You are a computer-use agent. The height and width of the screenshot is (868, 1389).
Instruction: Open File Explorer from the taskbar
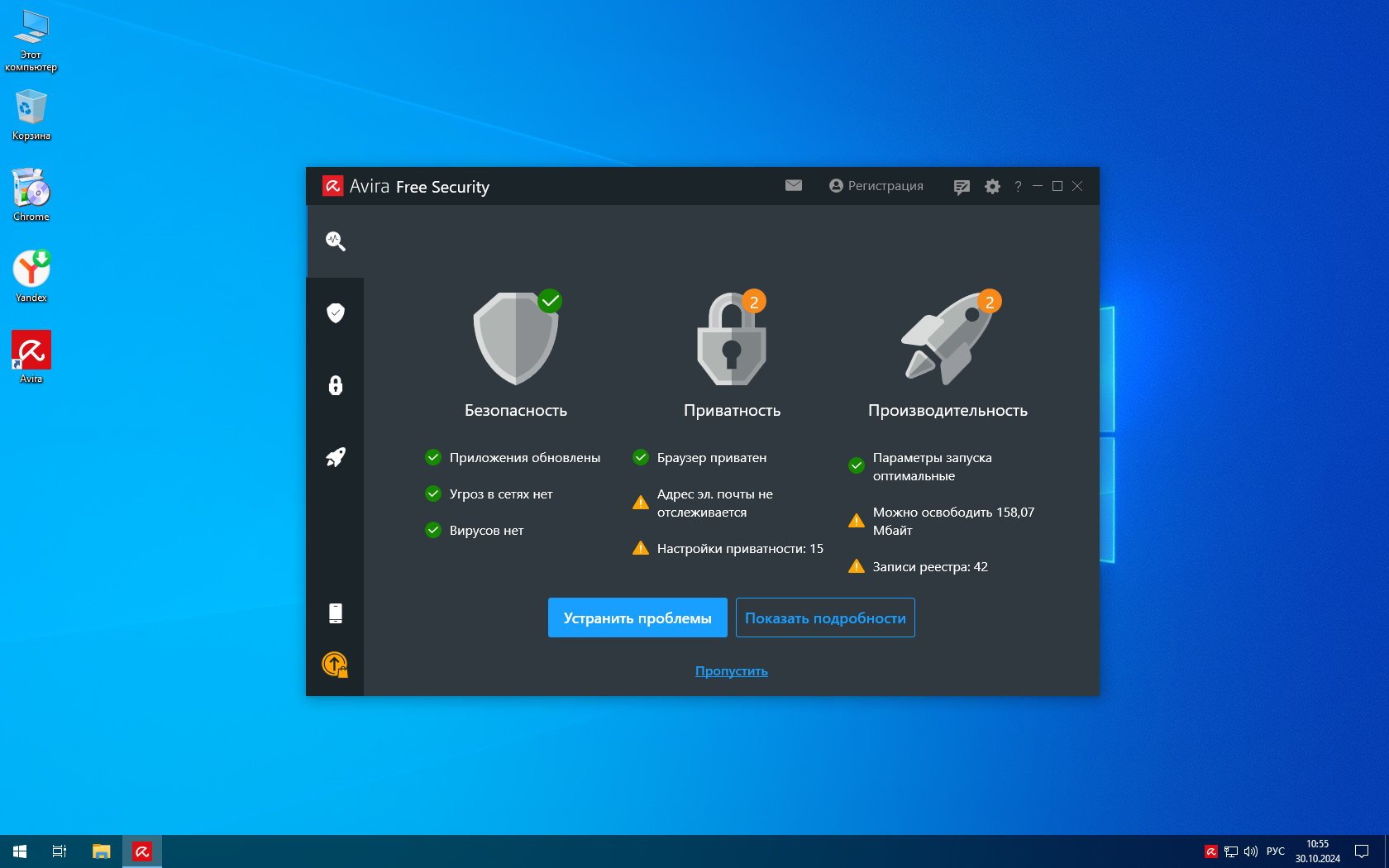click(x=101, y=851)
